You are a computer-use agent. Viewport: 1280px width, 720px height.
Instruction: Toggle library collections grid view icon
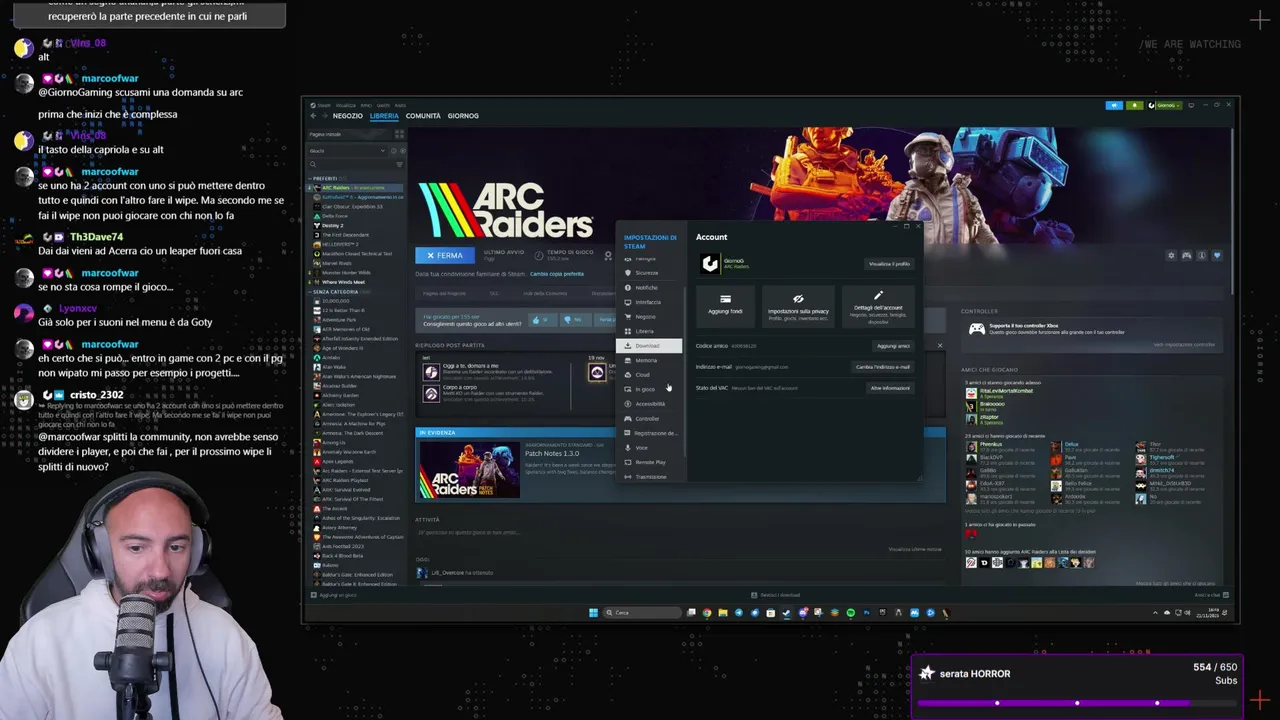coord(399,134)
